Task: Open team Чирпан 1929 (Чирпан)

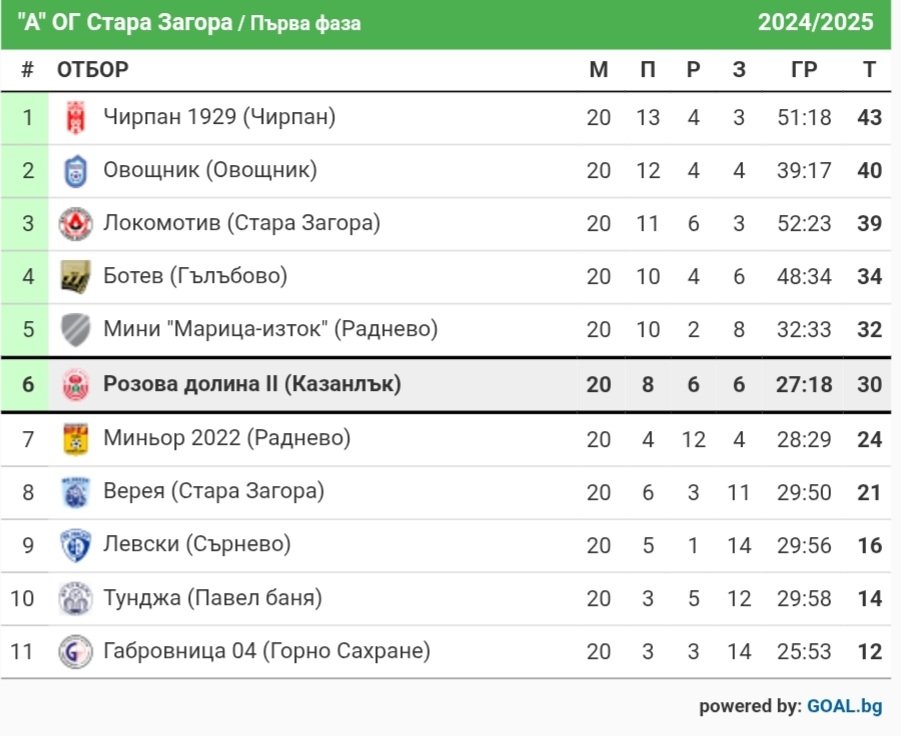Action: pos(220,117)
